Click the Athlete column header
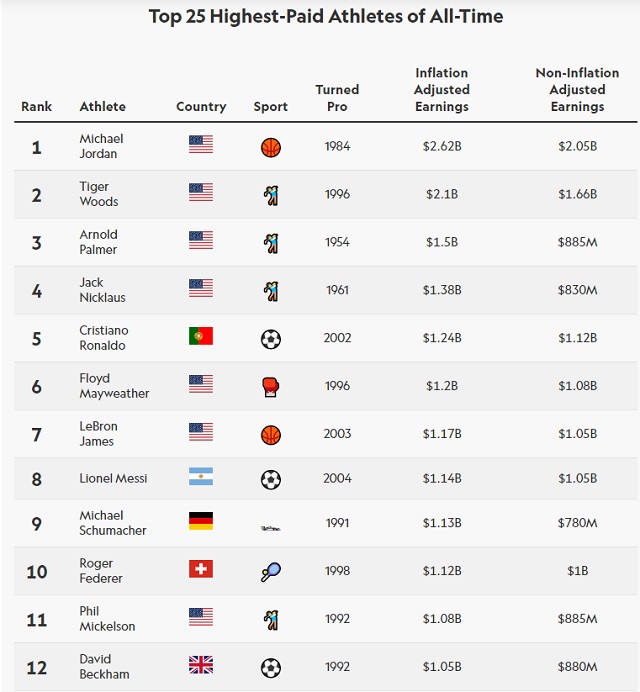The image size is (640, 692). (x=103, y=107)
